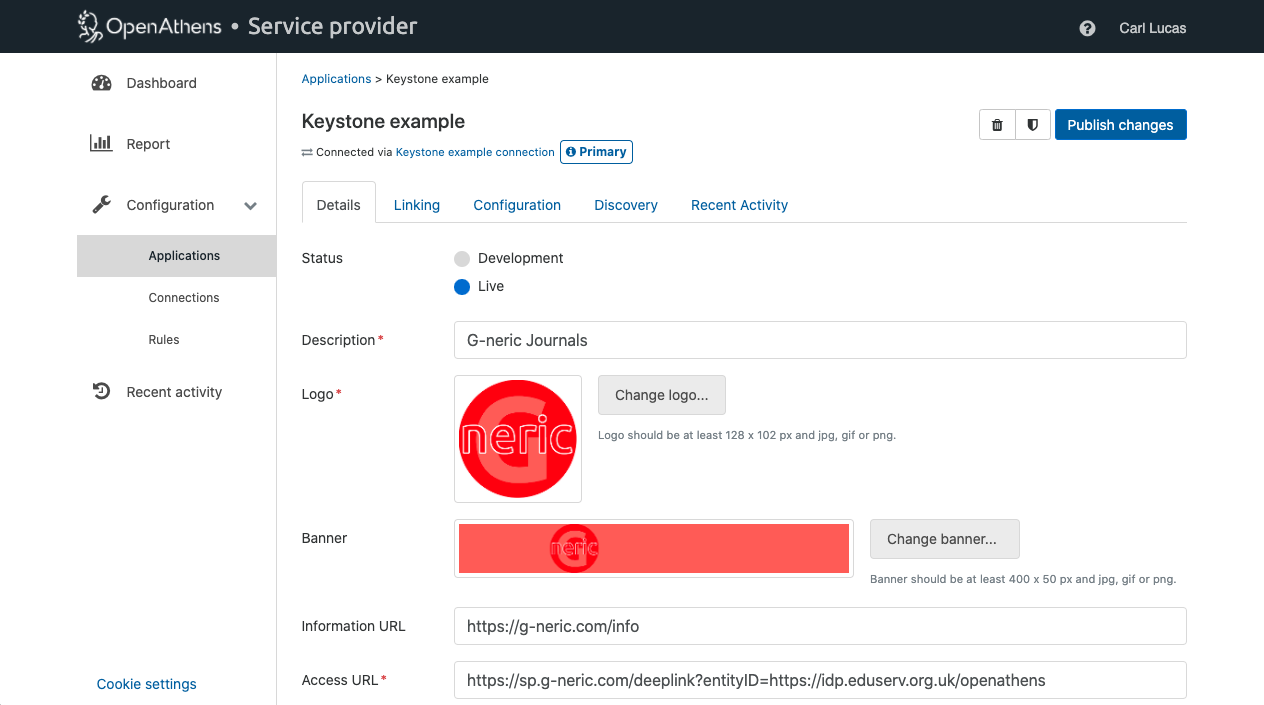The width and height of the screenshot is (1264, 705).
Task: Click in the Description text field
Action: (x=819, y=340)
